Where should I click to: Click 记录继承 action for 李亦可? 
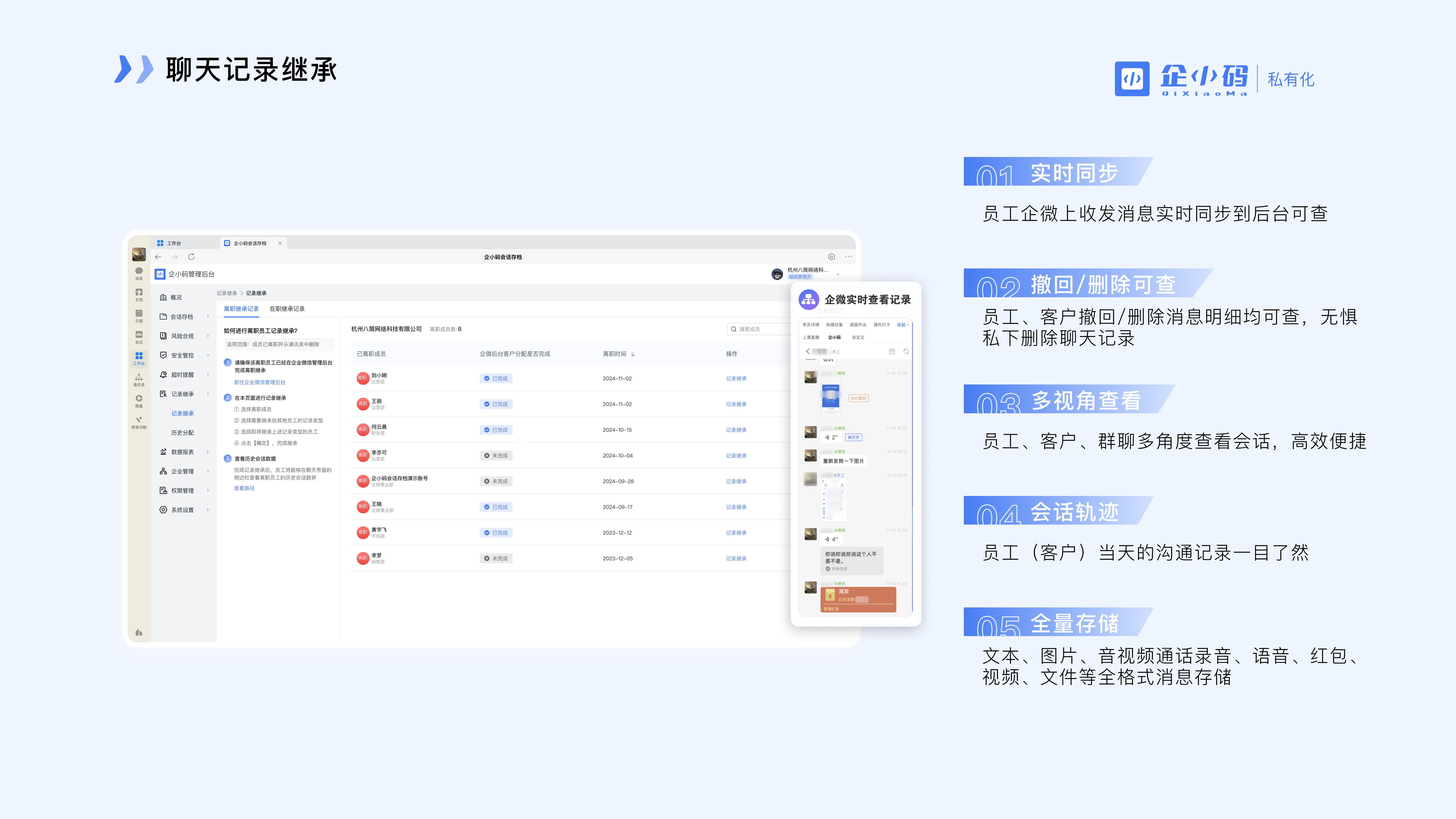tap(736, 456)
